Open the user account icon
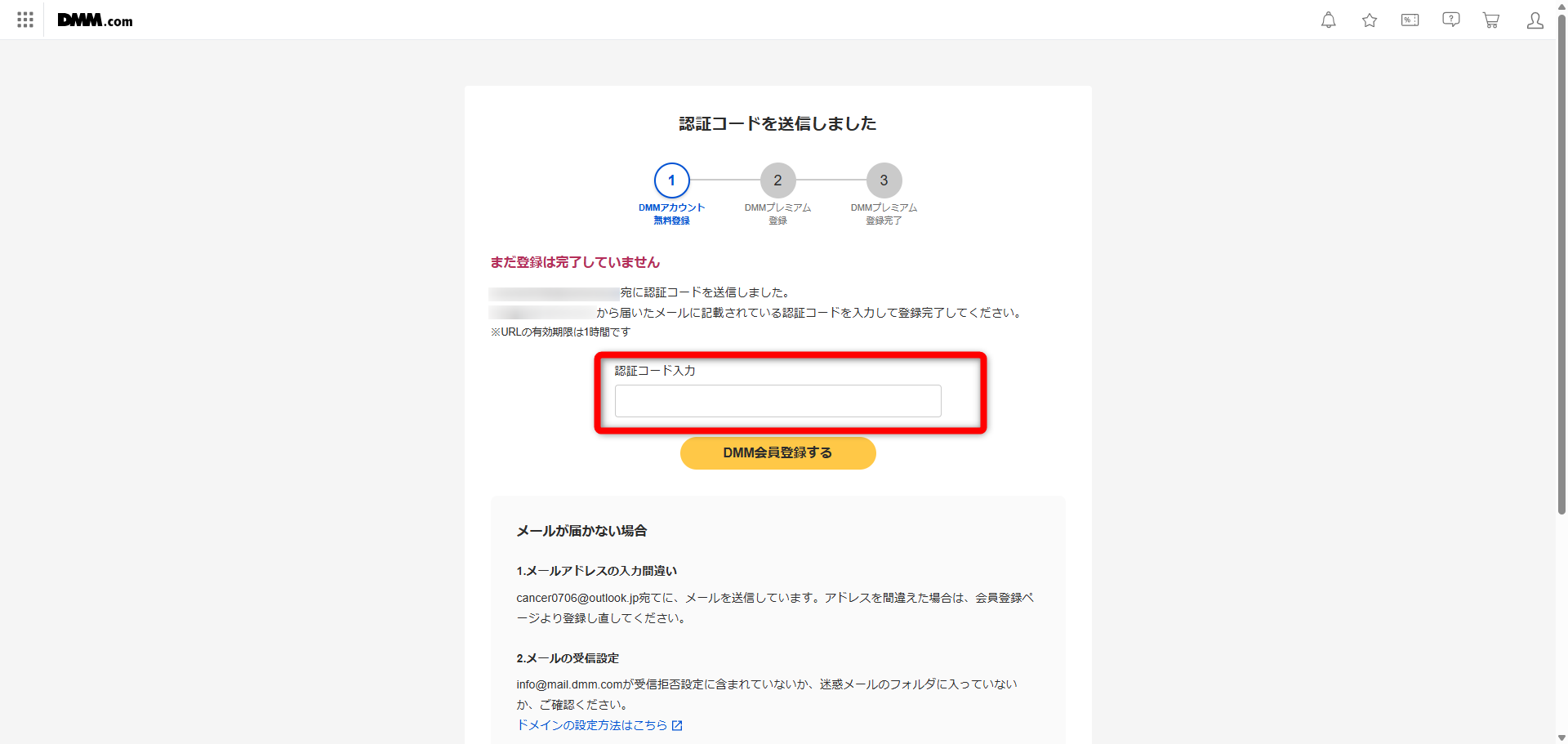Screen dimensions: 1568x744 click(1535, 20)
